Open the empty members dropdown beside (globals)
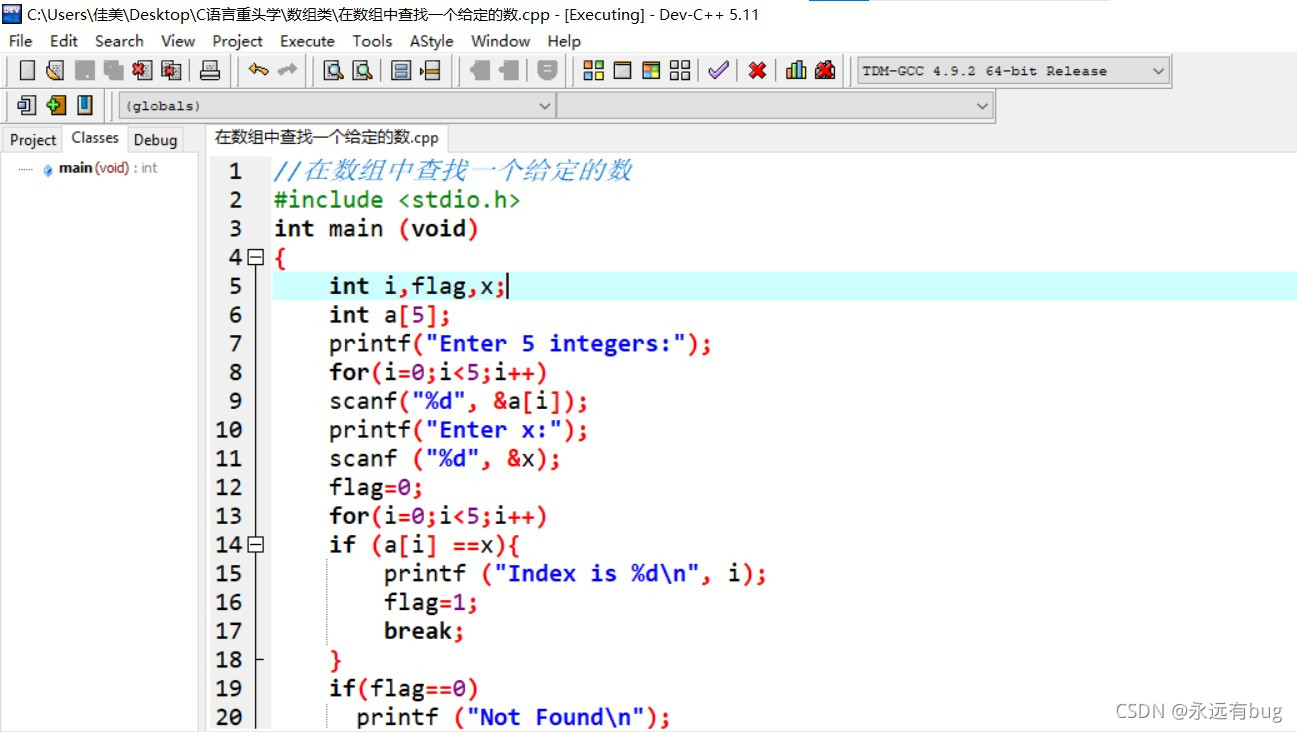 click(775, 105)
